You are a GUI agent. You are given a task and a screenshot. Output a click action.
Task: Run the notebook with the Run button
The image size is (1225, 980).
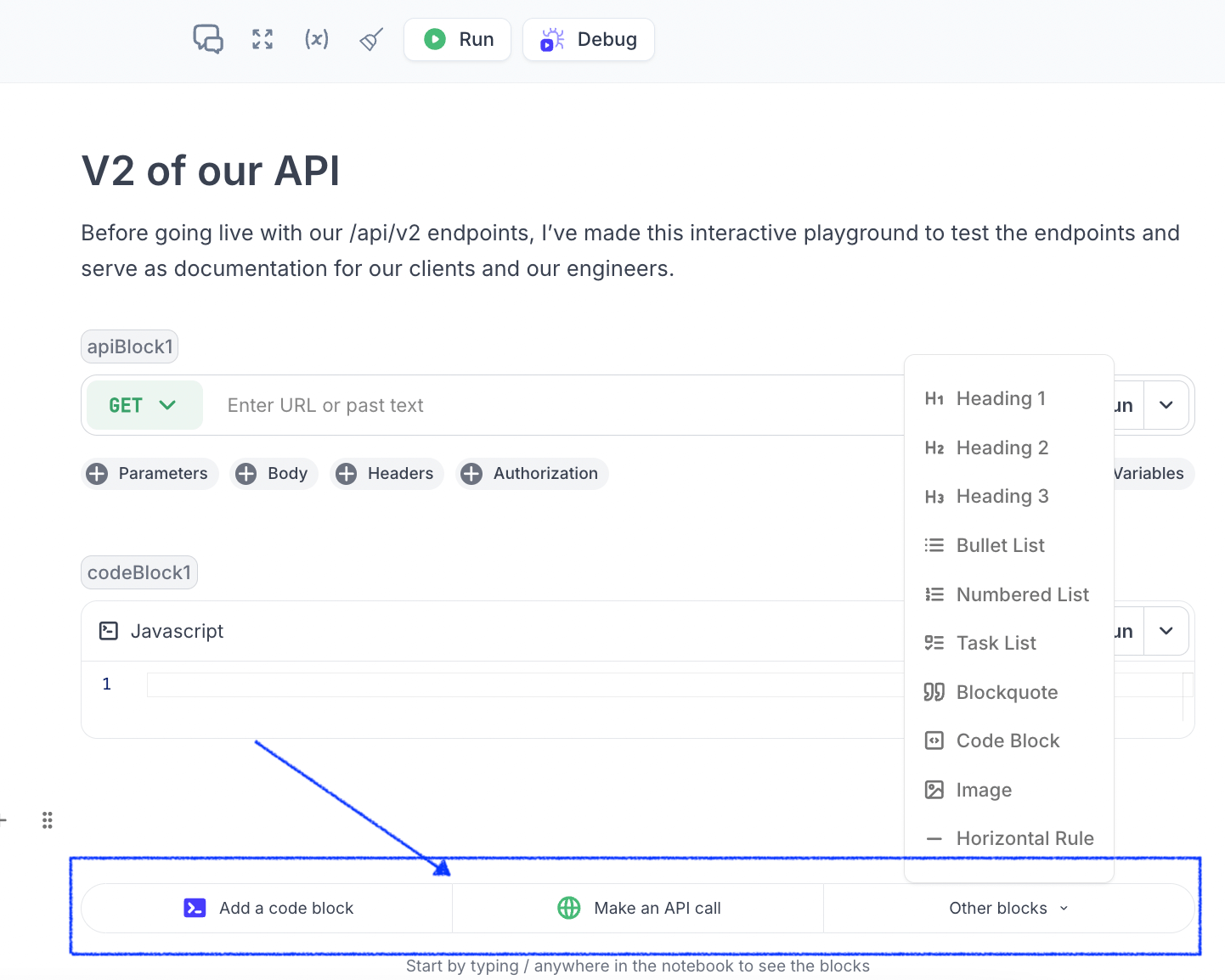click(x=458, y=39)
